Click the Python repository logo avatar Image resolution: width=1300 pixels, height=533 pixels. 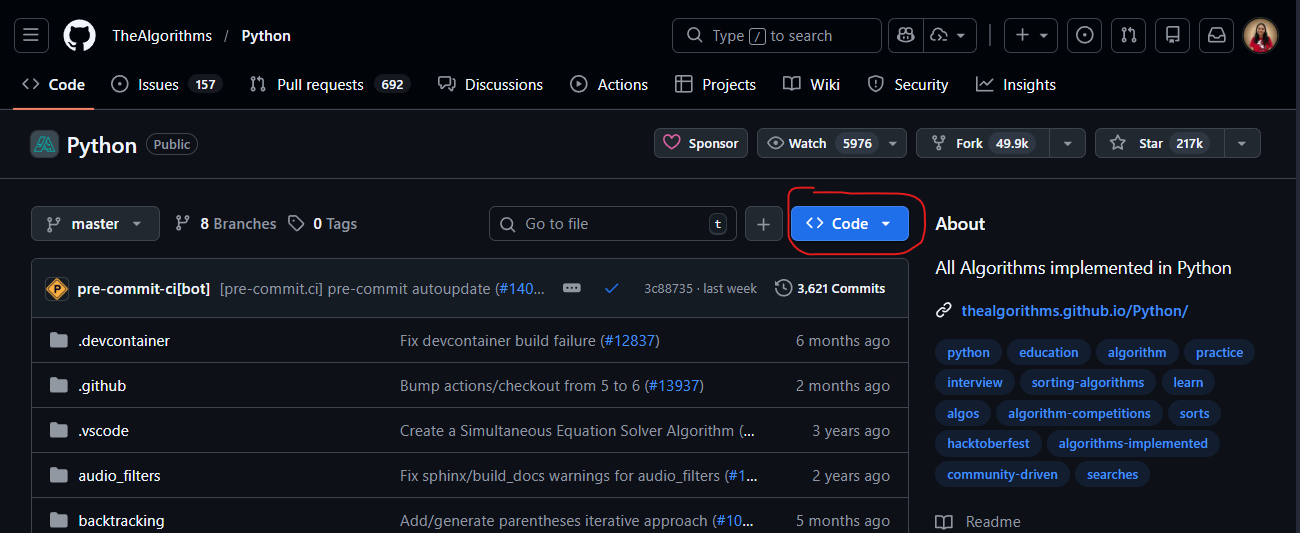[45, 145]
